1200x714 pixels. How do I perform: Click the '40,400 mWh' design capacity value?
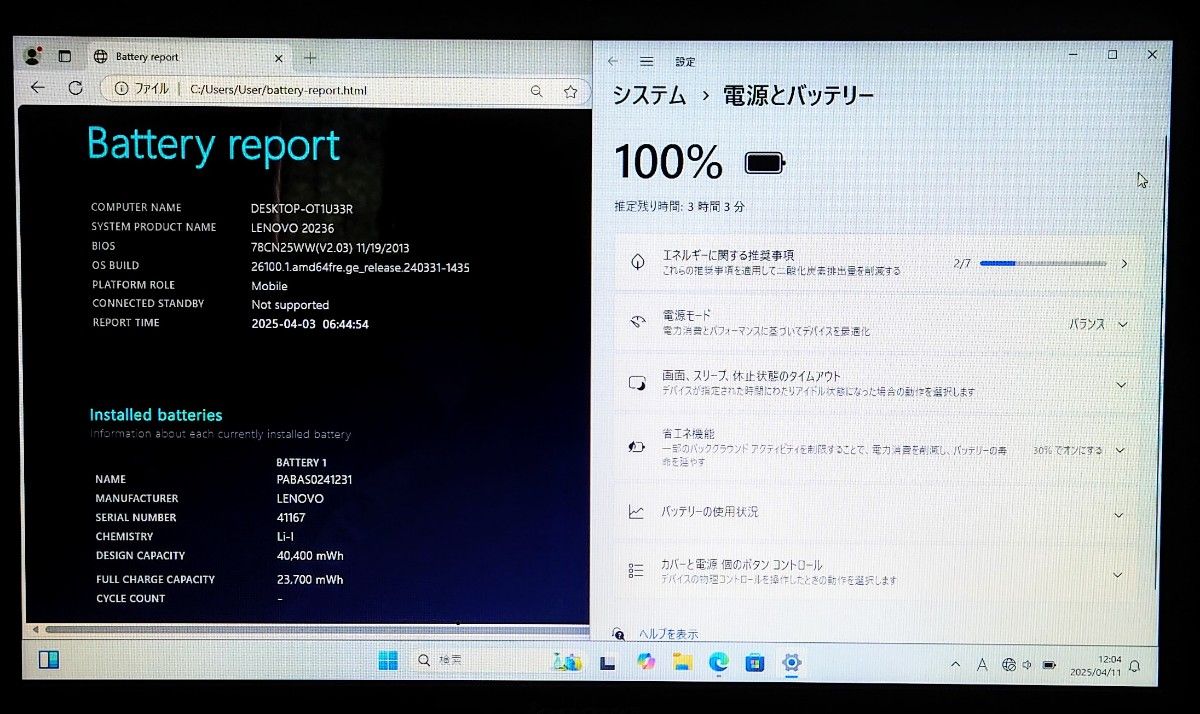310,556
